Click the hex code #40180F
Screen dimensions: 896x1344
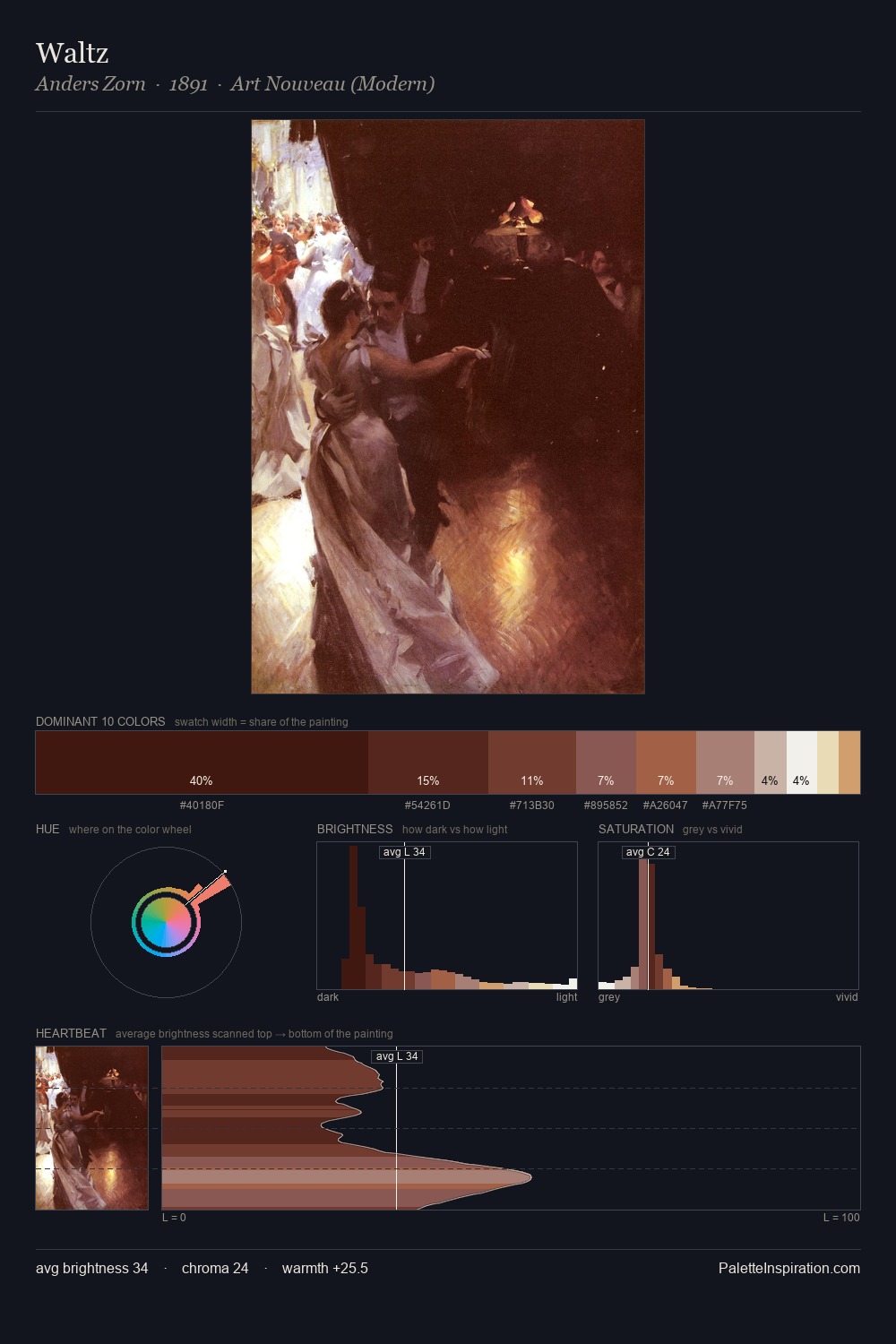(202, 806)
